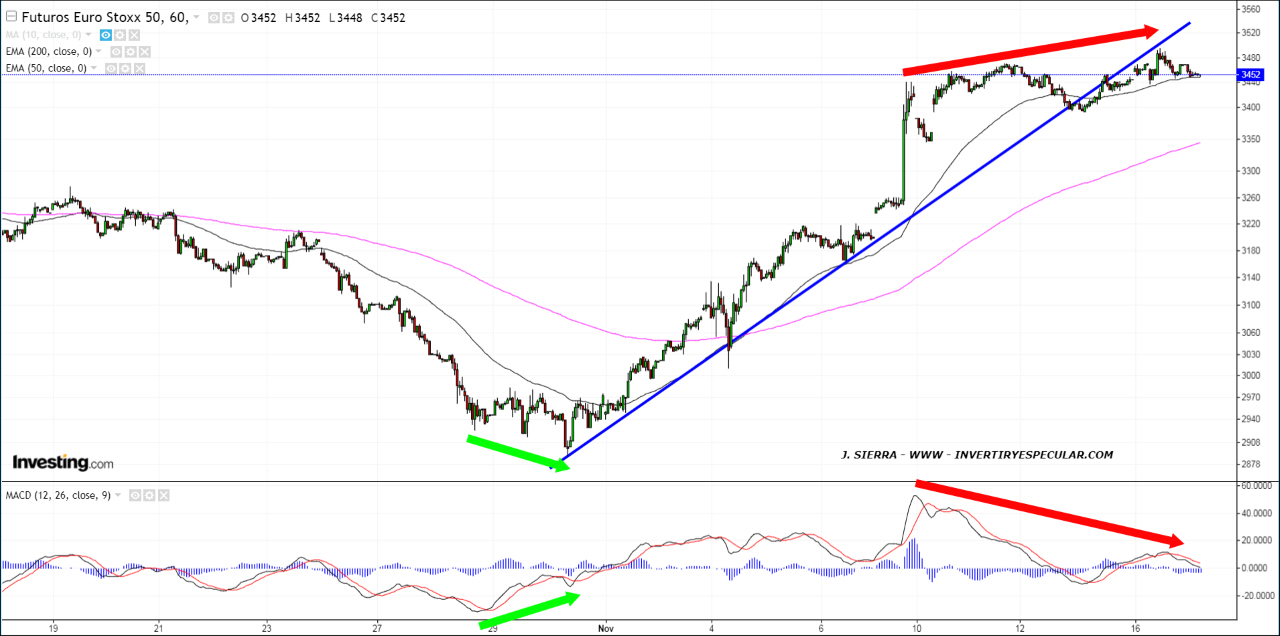Click the EMA (200, close, 0) label

(x=46, y=51)
